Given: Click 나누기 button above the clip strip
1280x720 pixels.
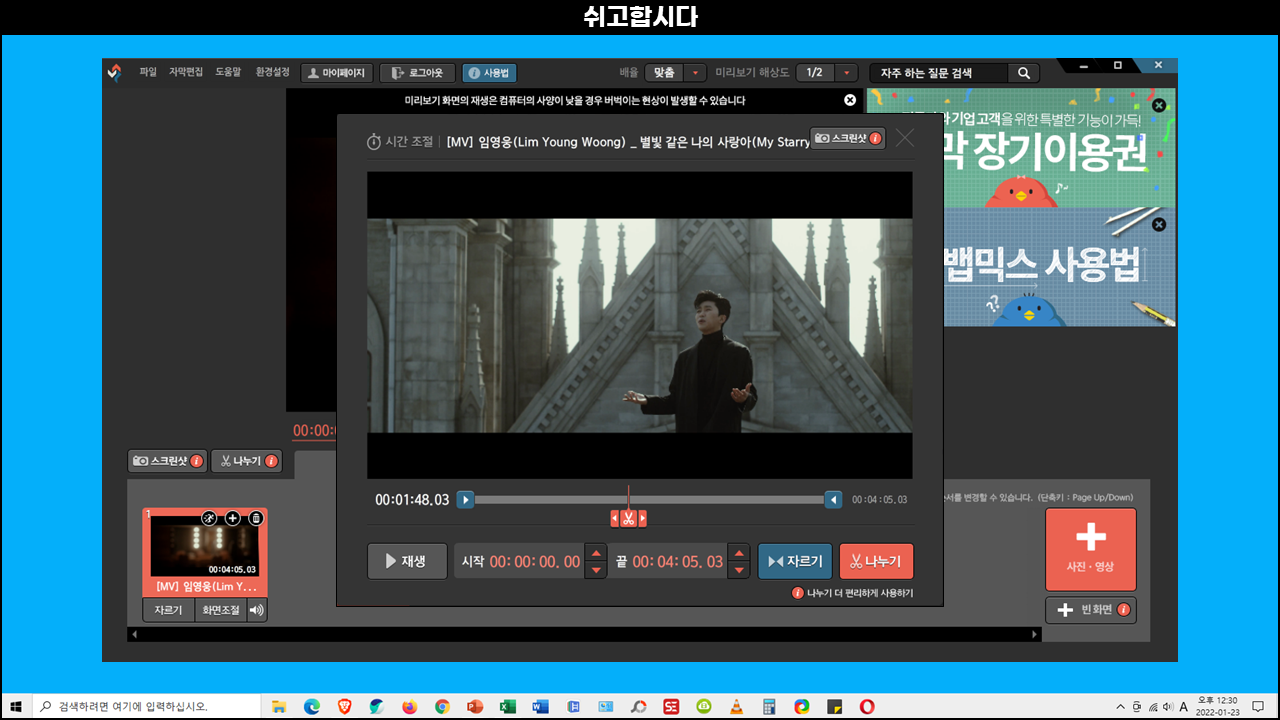Looking at the screenshot, I should 246,461.
